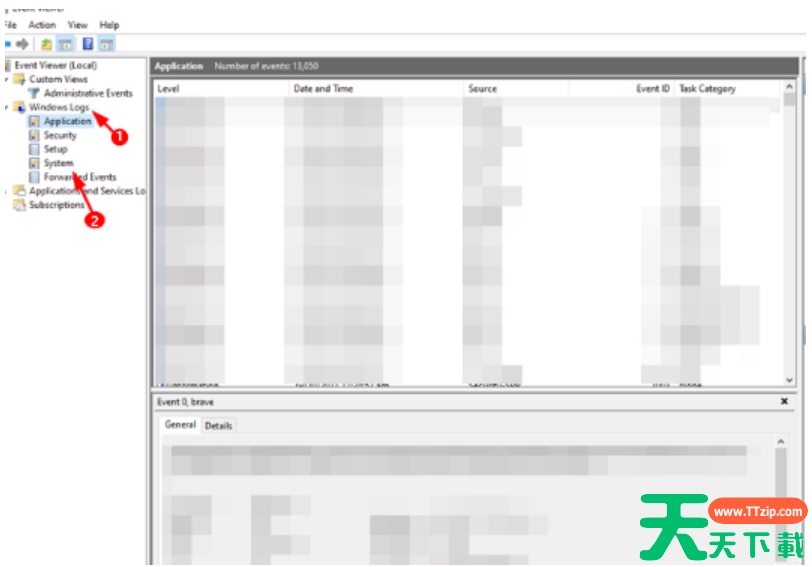Sort events by Level column
Image resolution: width=812 pixels, height=567 pixels.
(x=221, y=89)
